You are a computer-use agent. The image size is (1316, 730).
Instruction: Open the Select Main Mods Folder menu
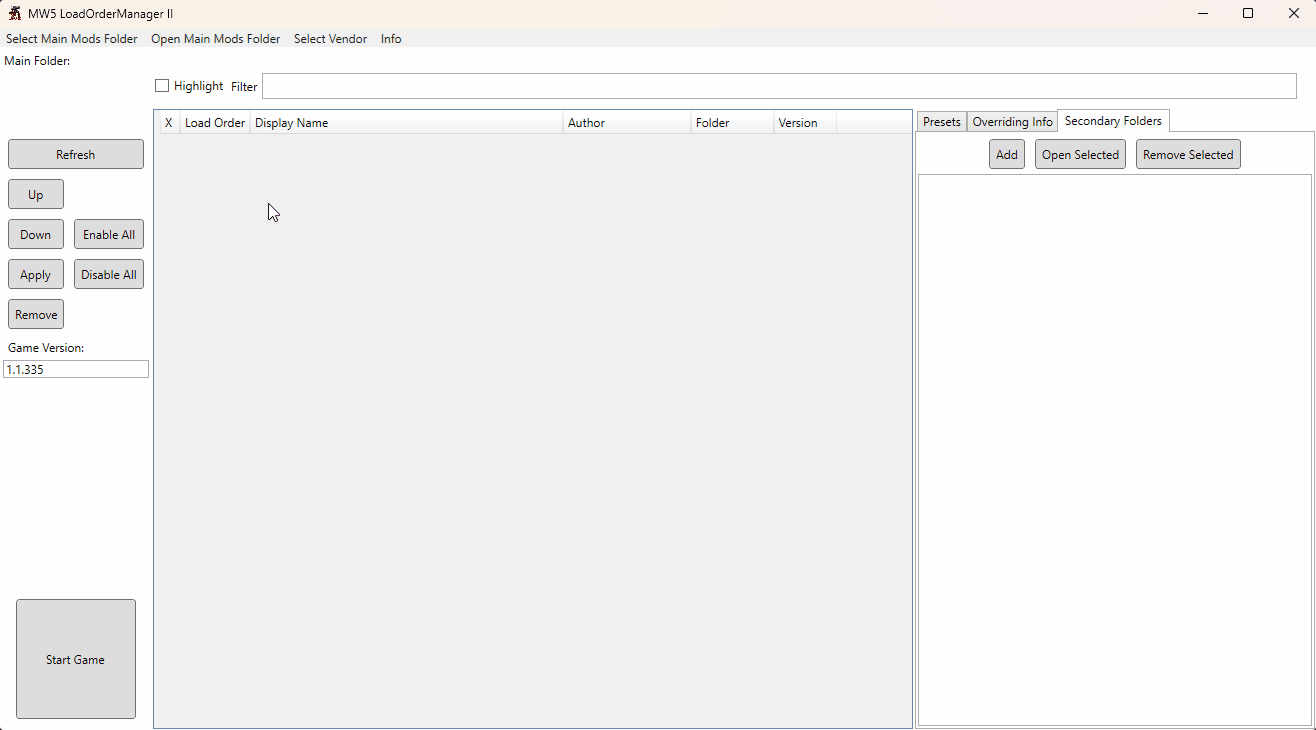point(72,39)
